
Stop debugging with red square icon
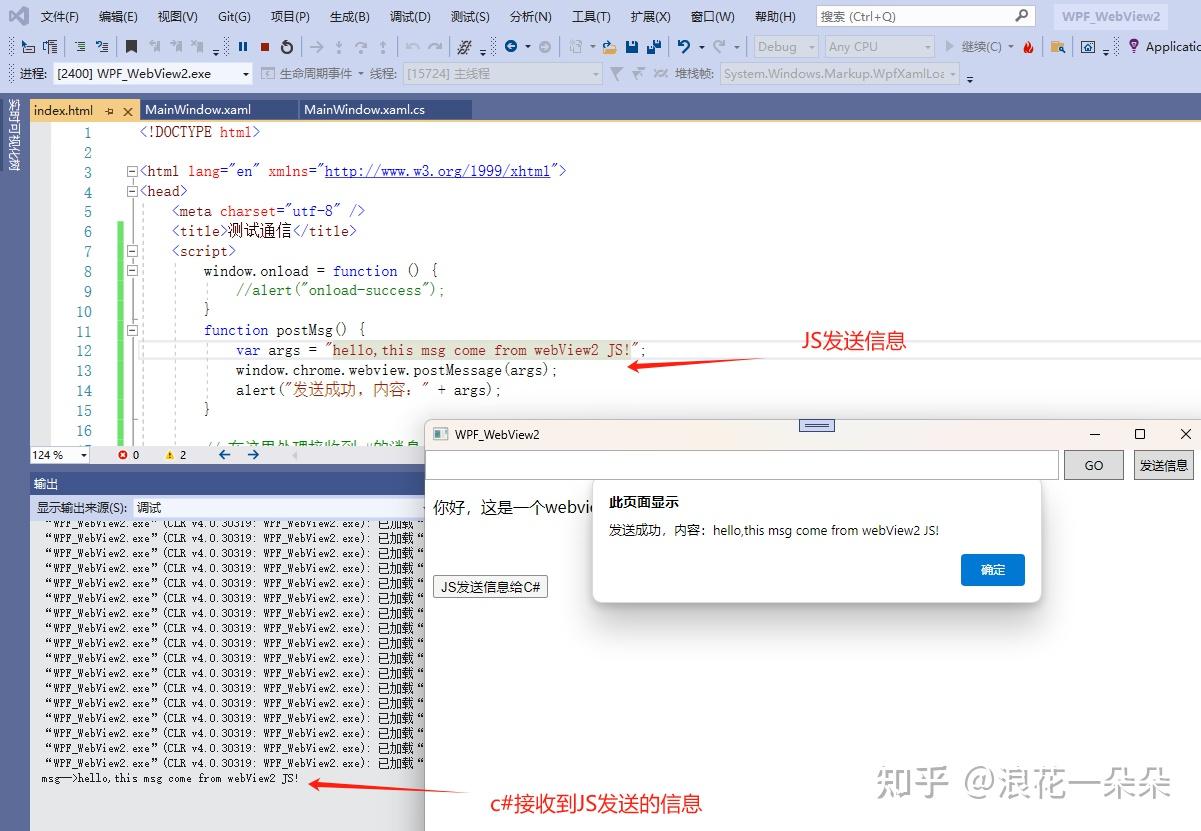[266, 45]
